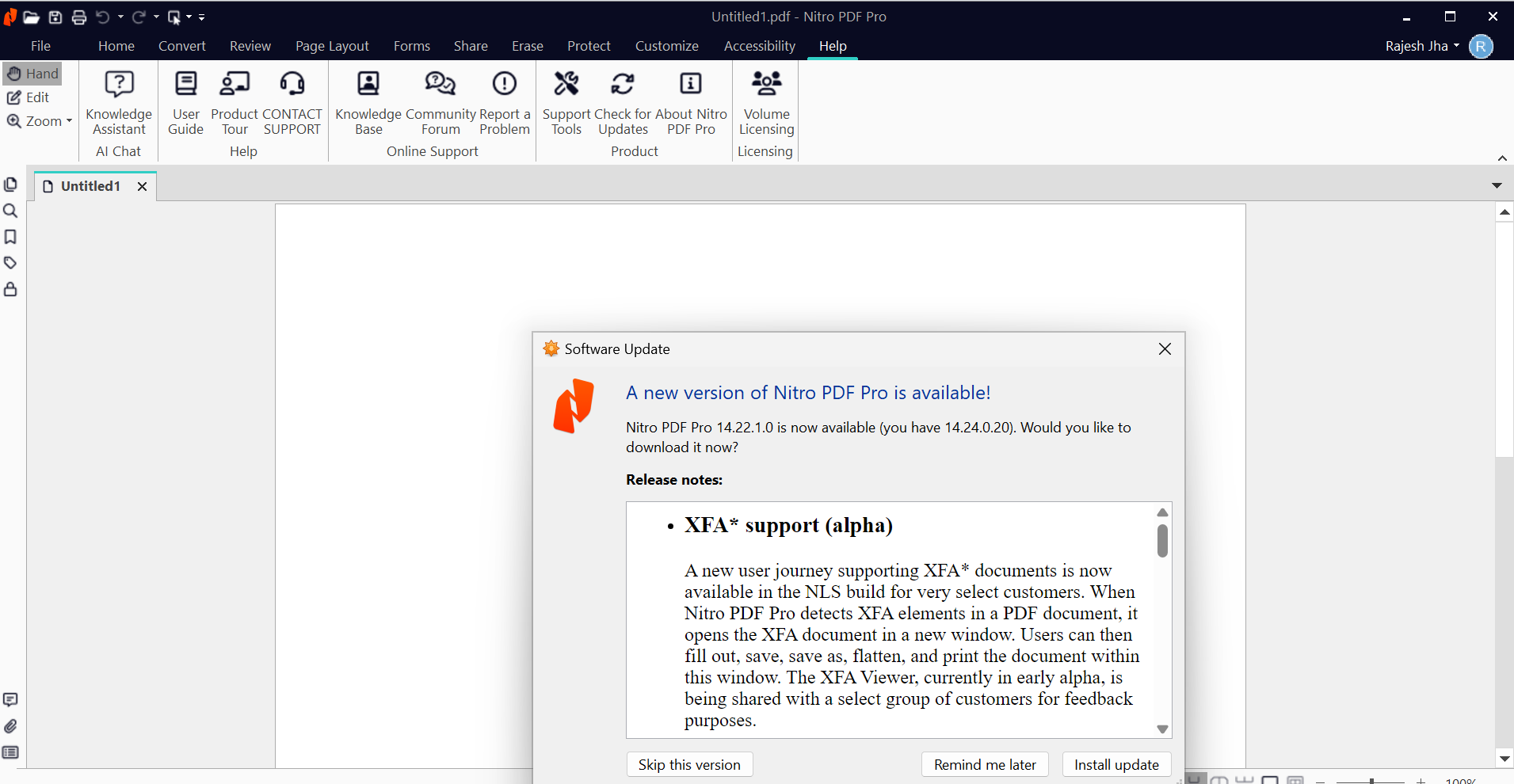Viewport: 1514px width, 784px height.
Task: Open the Pages panel in the sidebar
Action: pos(10,184)
